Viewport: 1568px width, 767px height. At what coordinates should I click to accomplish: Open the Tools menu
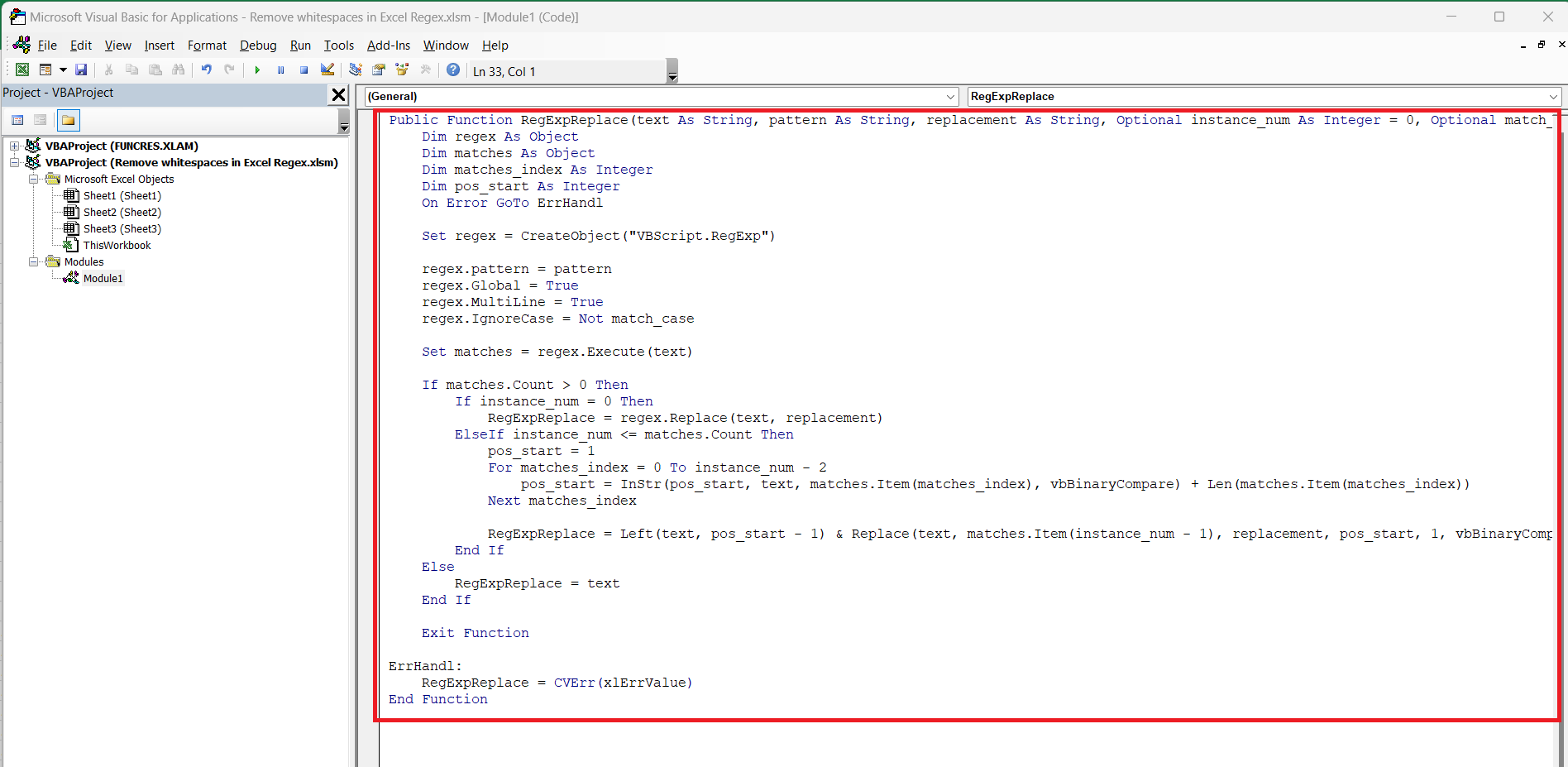[x=339, y=46]
